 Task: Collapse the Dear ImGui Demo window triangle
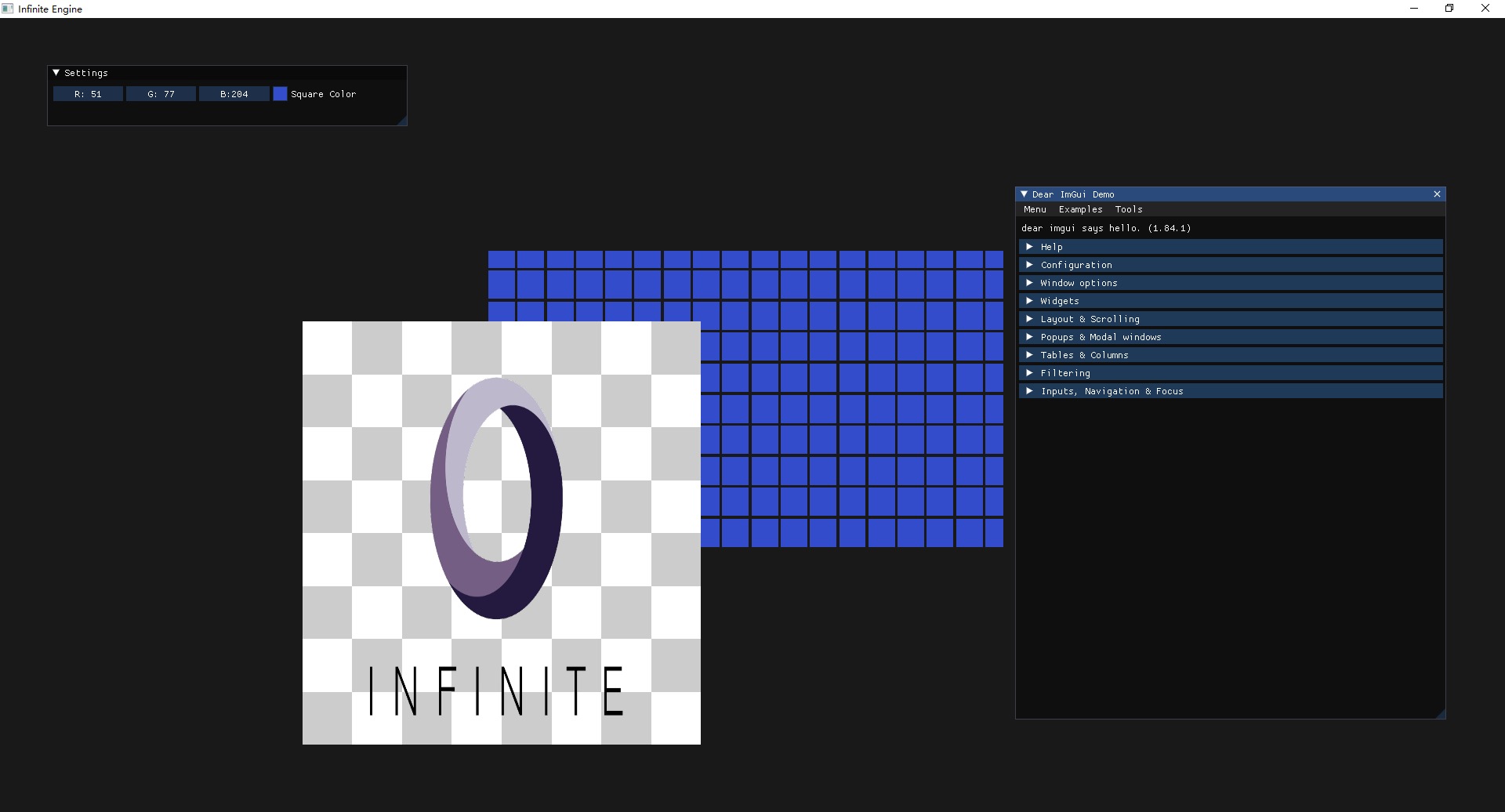(1024, 194)
